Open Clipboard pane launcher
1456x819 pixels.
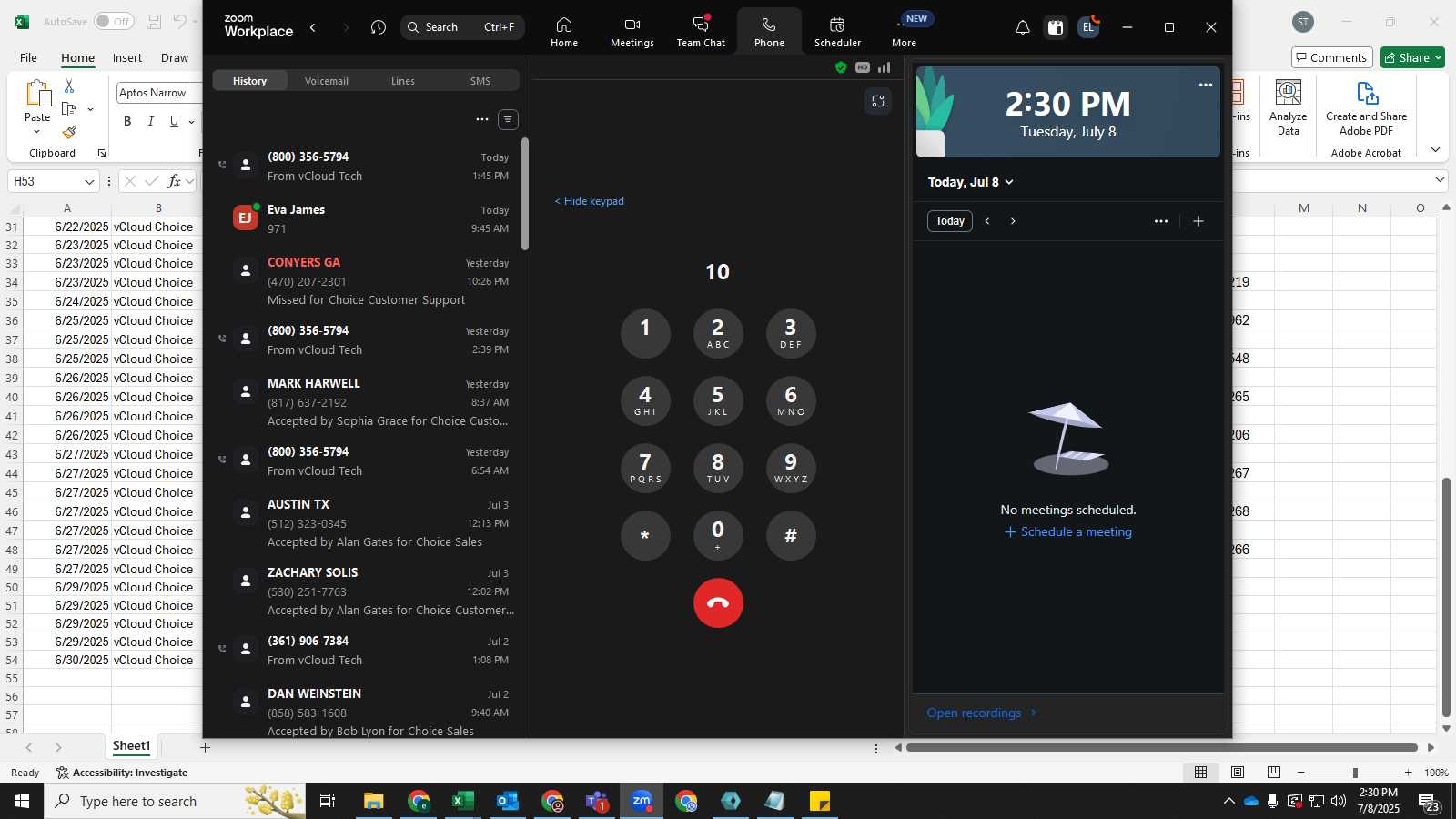click(x=102, y=153)
